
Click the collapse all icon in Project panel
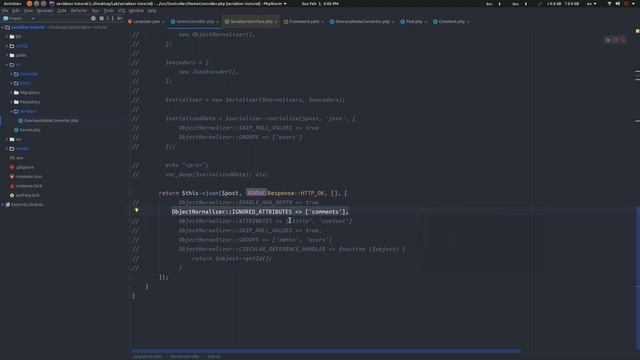tap(102, 18)
